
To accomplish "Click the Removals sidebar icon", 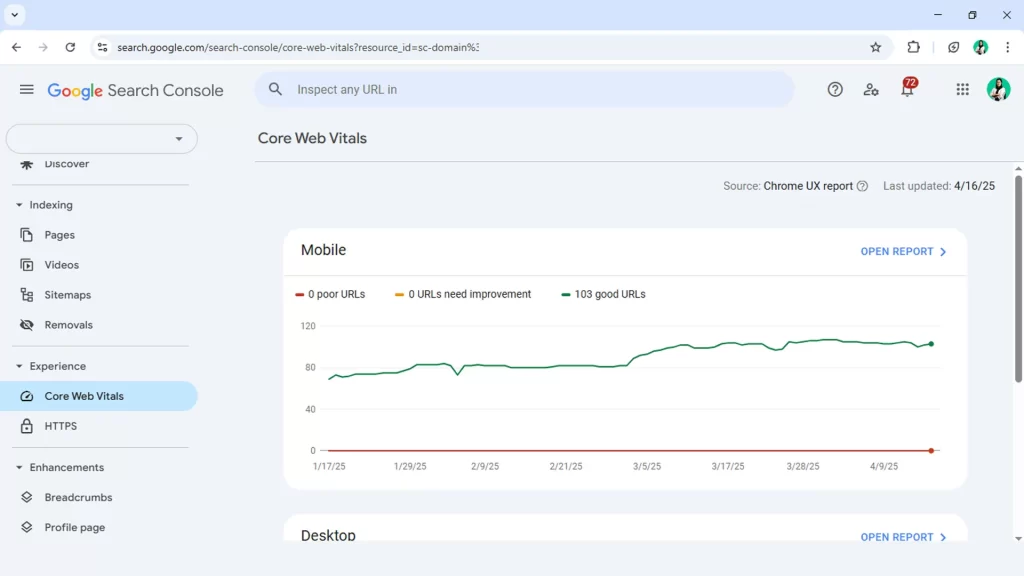I will (x=27, y=325).
